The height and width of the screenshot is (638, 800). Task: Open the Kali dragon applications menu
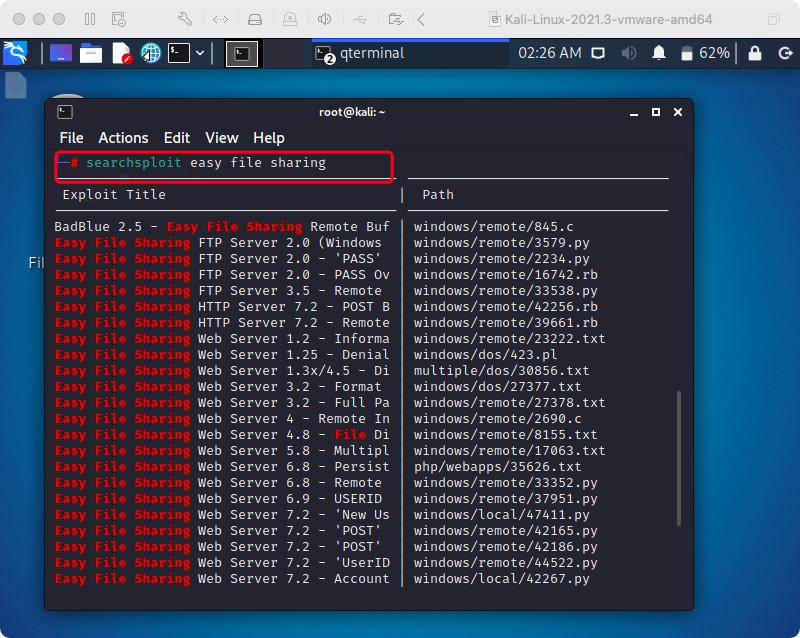point(15,53)
